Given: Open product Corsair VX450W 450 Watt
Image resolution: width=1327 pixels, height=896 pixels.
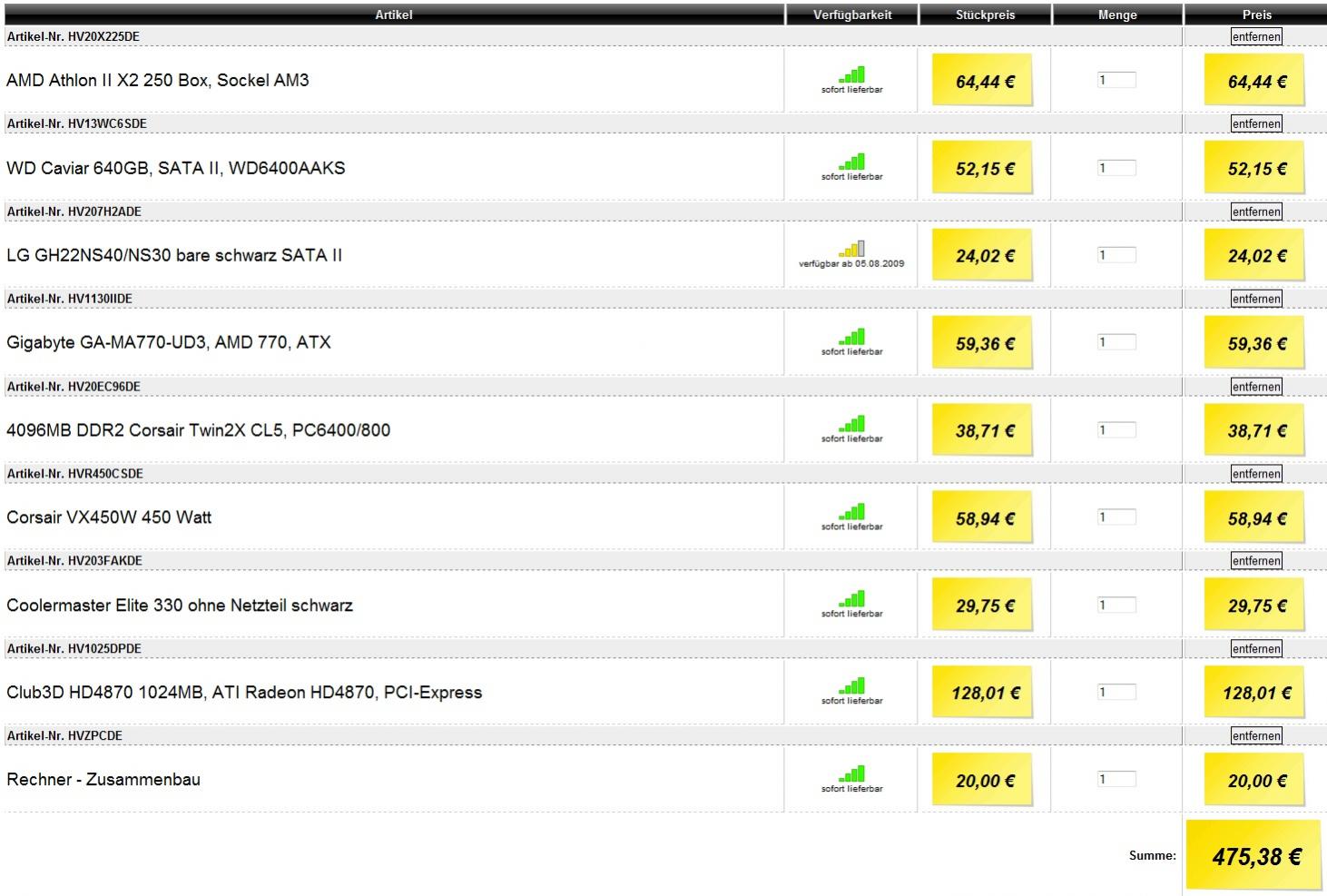Looking at the screenshot, I should coord(109,517).
